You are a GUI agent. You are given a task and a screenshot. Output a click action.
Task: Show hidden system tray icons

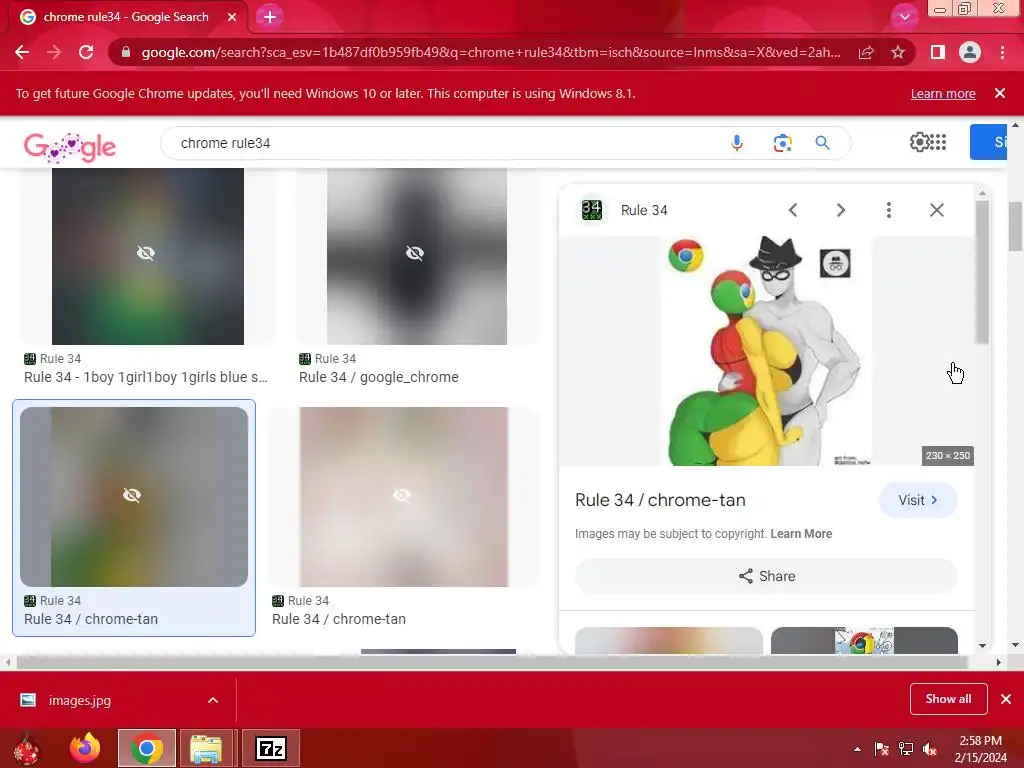(x=857, y=749)
